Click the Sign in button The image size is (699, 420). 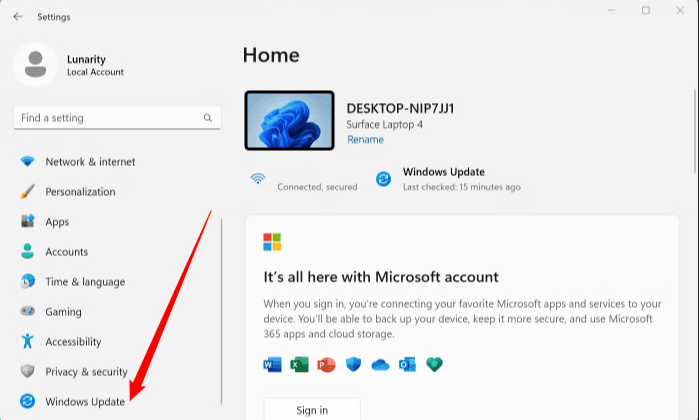pyautogui.click(x=312, y=409)
